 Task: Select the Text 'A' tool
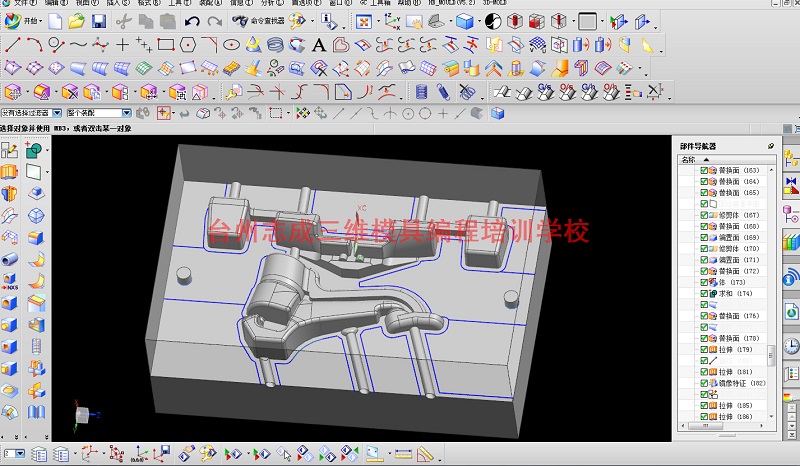click(x=319, y=45)
